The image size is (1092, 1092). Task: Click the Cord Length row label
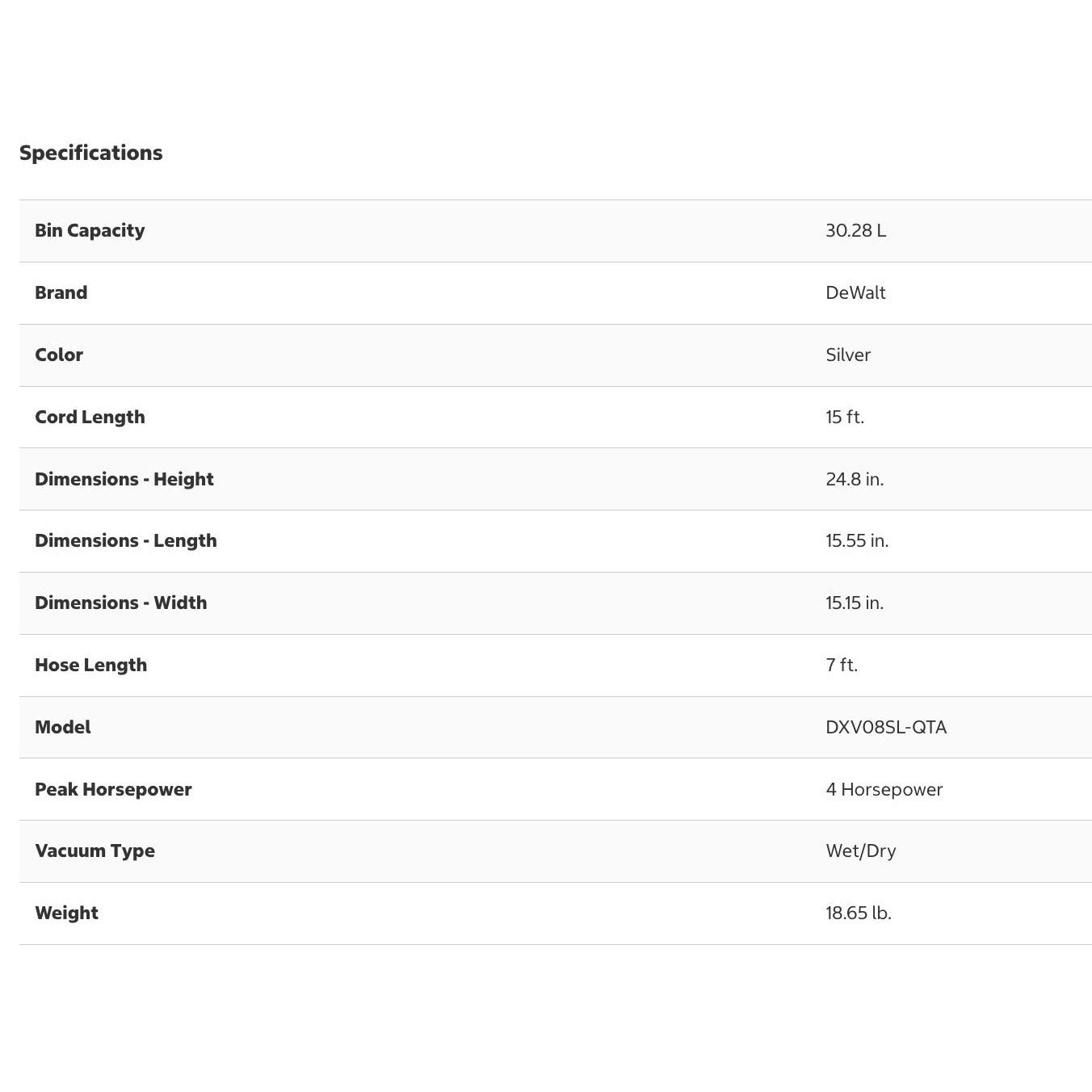tap(90, 417)
